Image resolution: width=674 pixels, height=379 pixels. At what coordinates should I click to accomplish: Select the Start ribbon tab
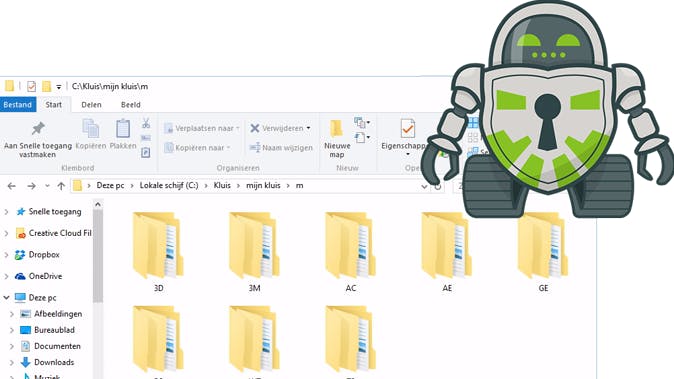[54, 104]
